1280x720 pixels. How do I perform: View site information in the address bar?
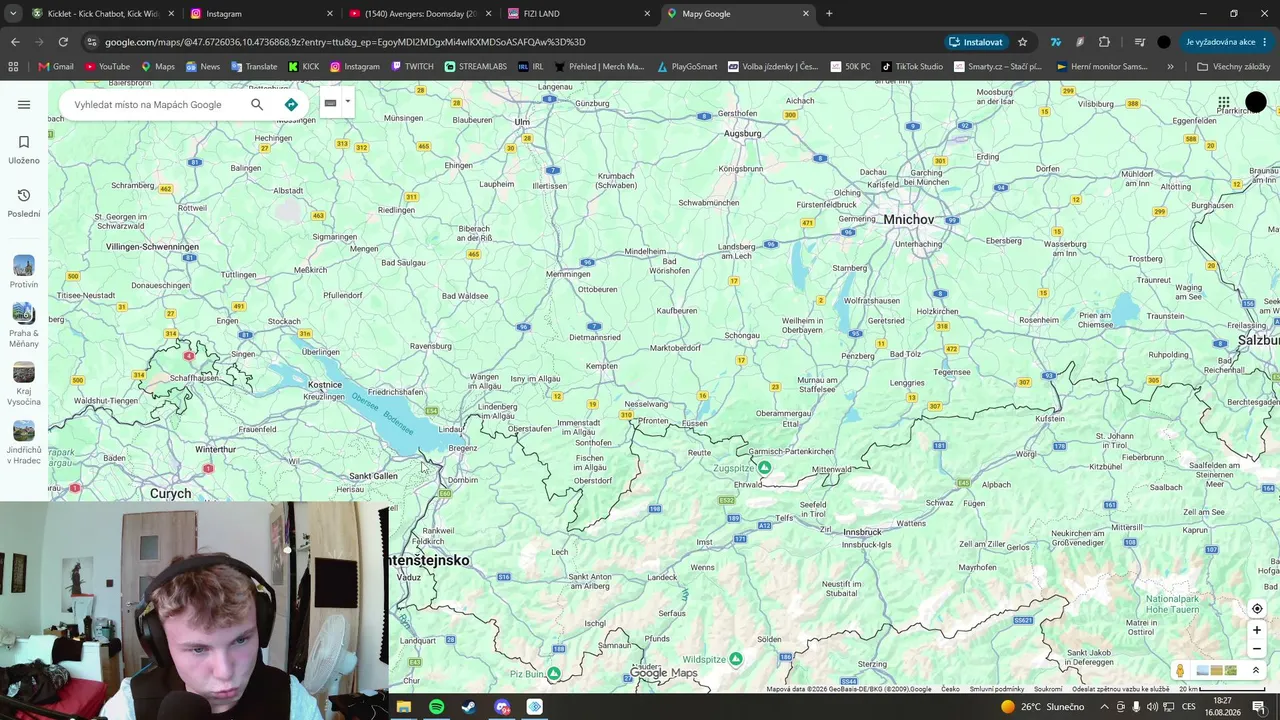click(x=92, y=42)
